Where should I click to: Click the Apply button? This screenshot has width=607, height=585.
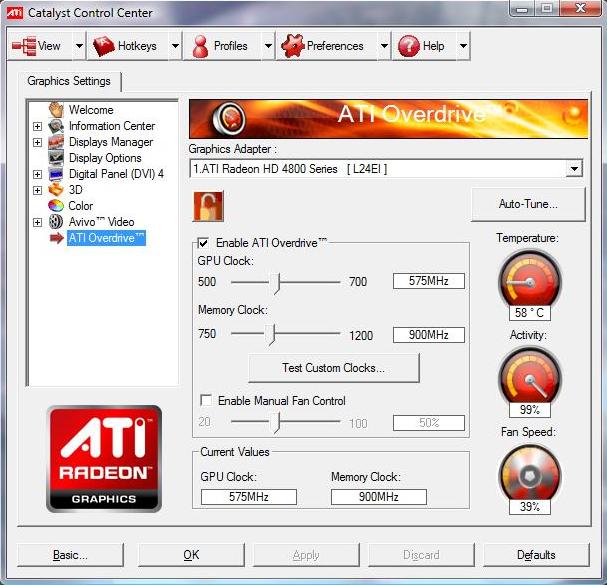coord(306,555)
